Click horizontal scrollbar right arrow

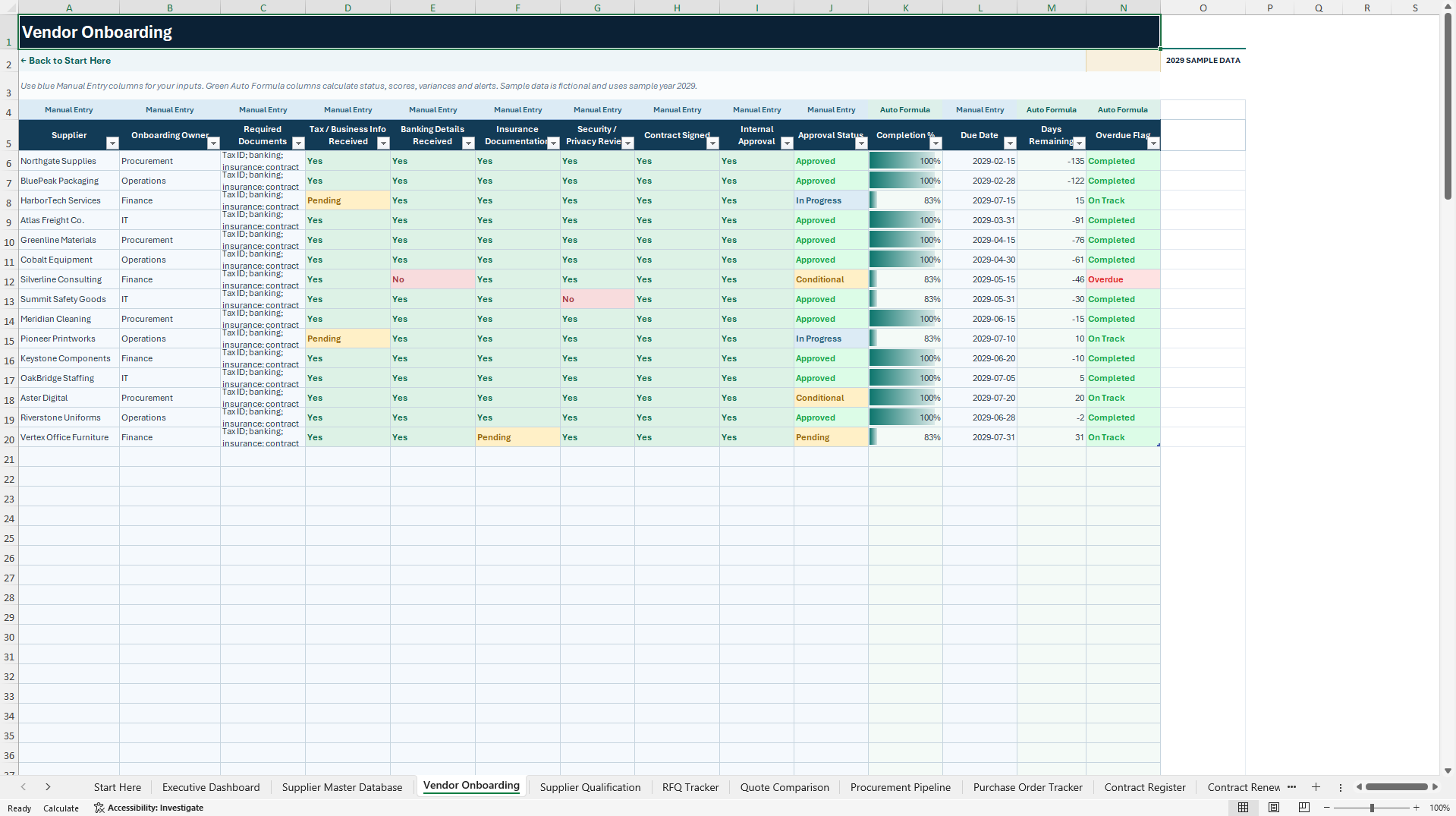[x=1435, y=787]
